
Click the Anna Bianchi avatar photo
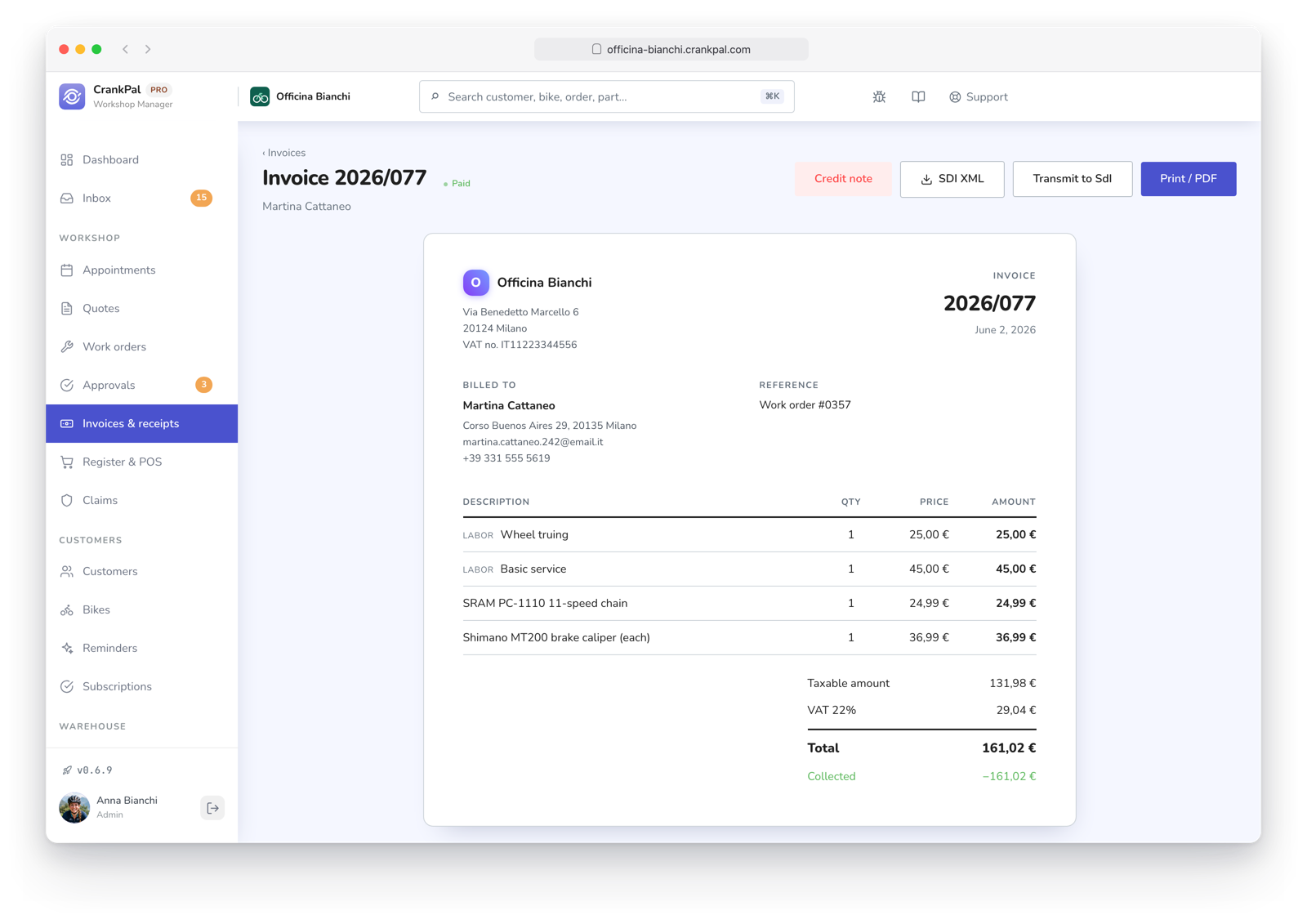74,808
